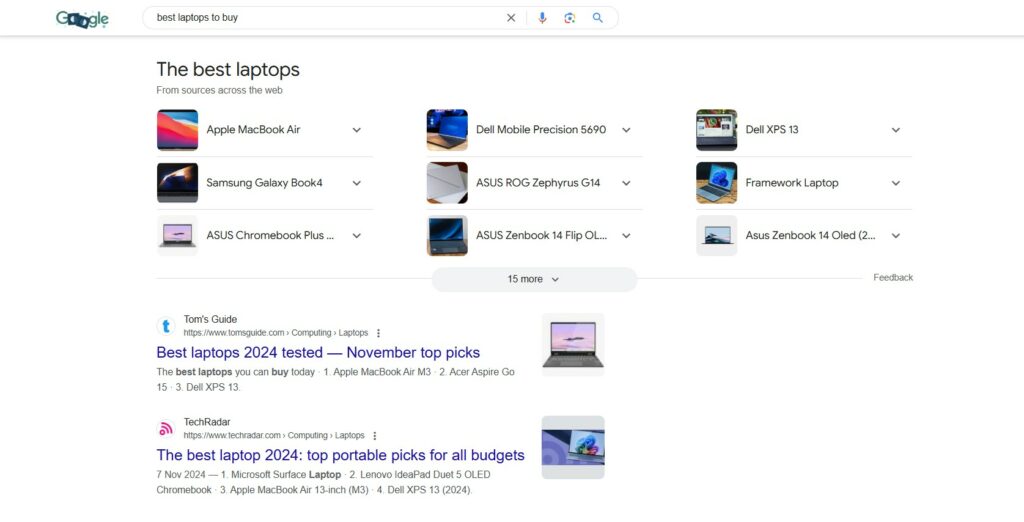
Task: Expand the Framework Laptop entry
Action: coord(895,183)
